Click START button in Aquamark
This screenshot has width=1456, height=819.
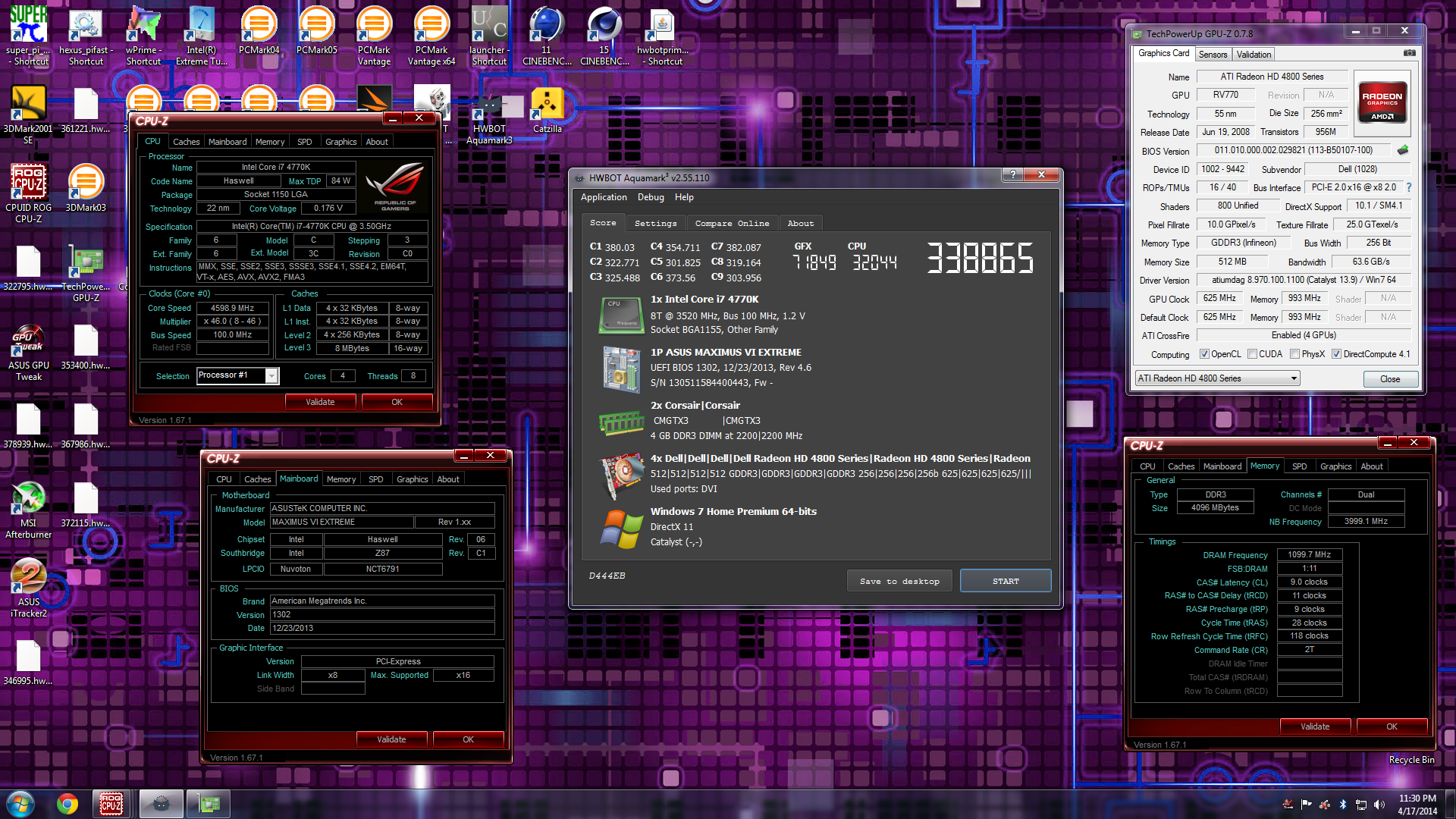[x=1006, y=581]
